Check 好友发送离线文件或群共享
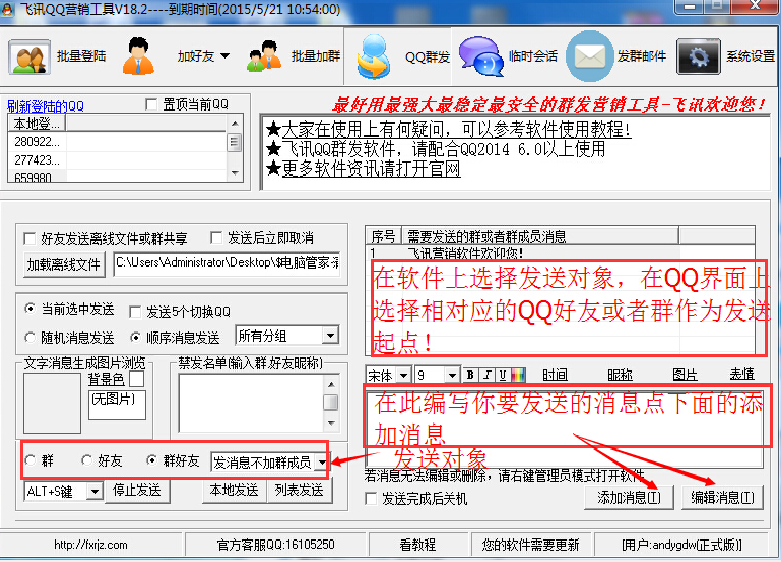This screenshot has width=781, height=562. coord(29,239)
